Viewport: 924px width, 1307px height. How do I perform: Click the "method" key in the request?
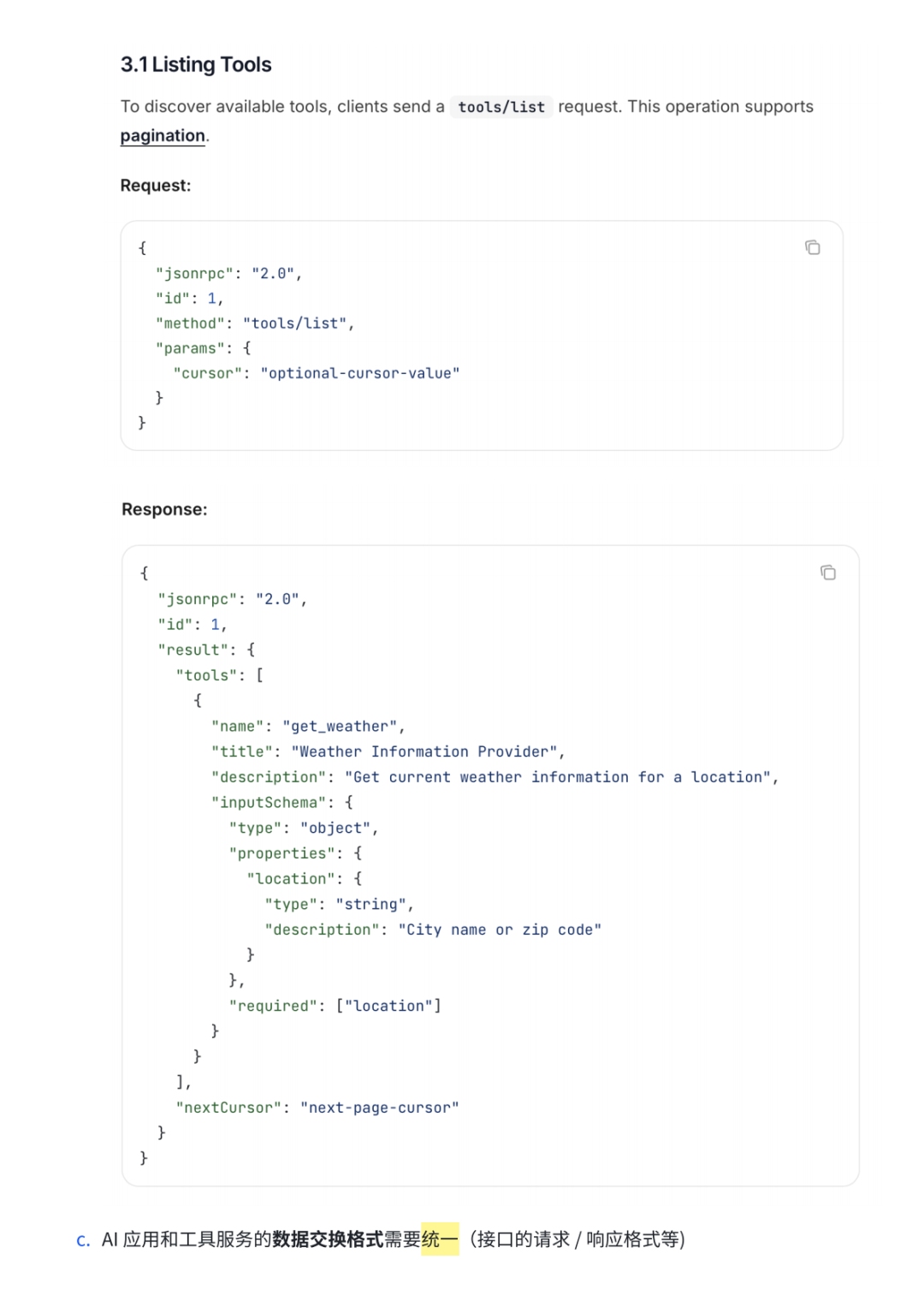191,324
